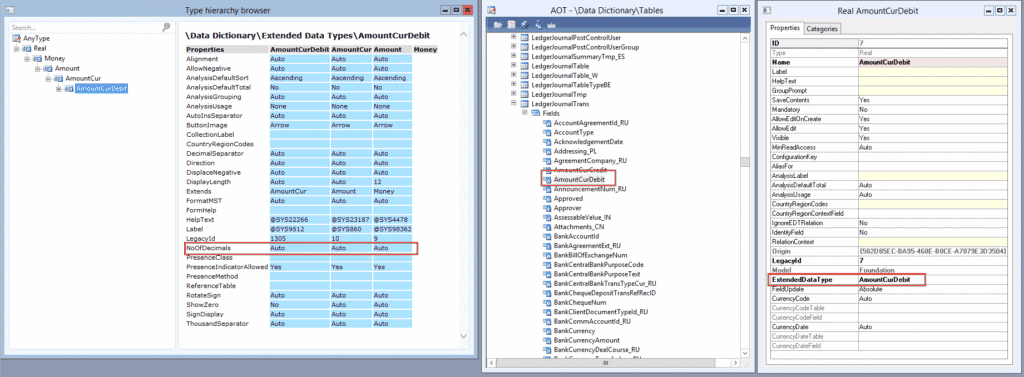This screenshot has height=377, width=1024.
Task: Select the AnnouncementNum_RU field in AOT
Action: pos(590,188)
